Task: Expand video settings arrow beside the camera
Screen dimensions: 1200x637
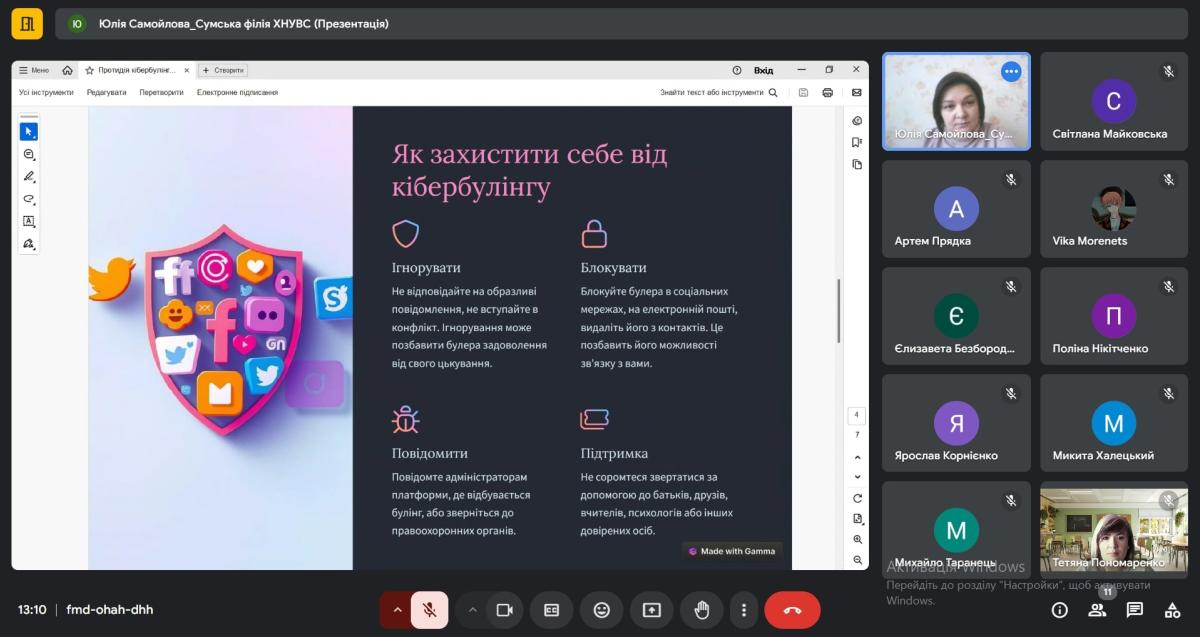Action: point(472,610)
